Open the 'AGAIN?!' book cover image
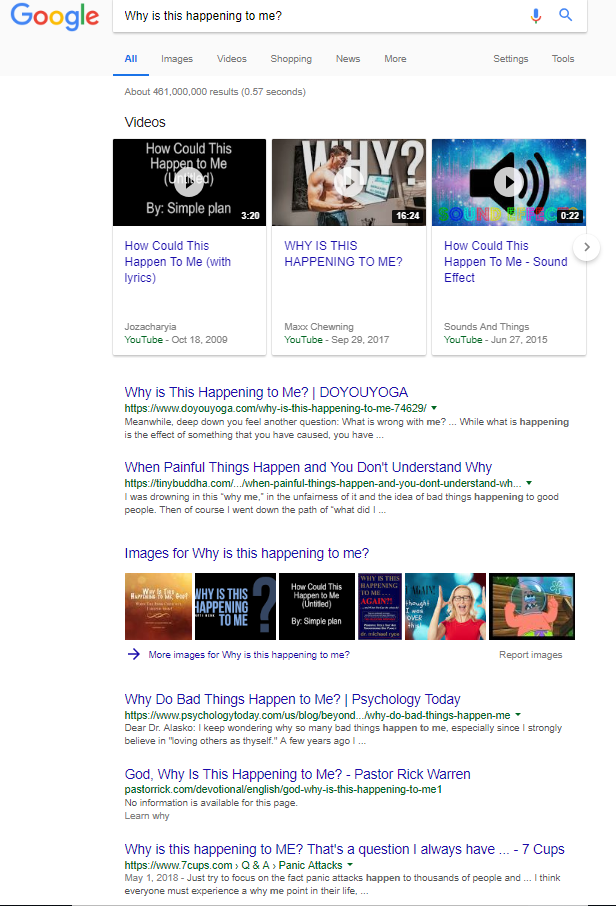 (380, 607)
